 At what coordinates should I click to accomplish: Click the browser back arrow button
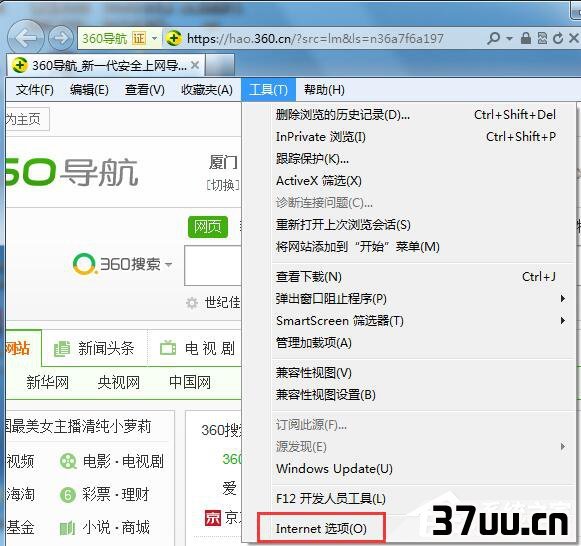[x=26, y=38]
